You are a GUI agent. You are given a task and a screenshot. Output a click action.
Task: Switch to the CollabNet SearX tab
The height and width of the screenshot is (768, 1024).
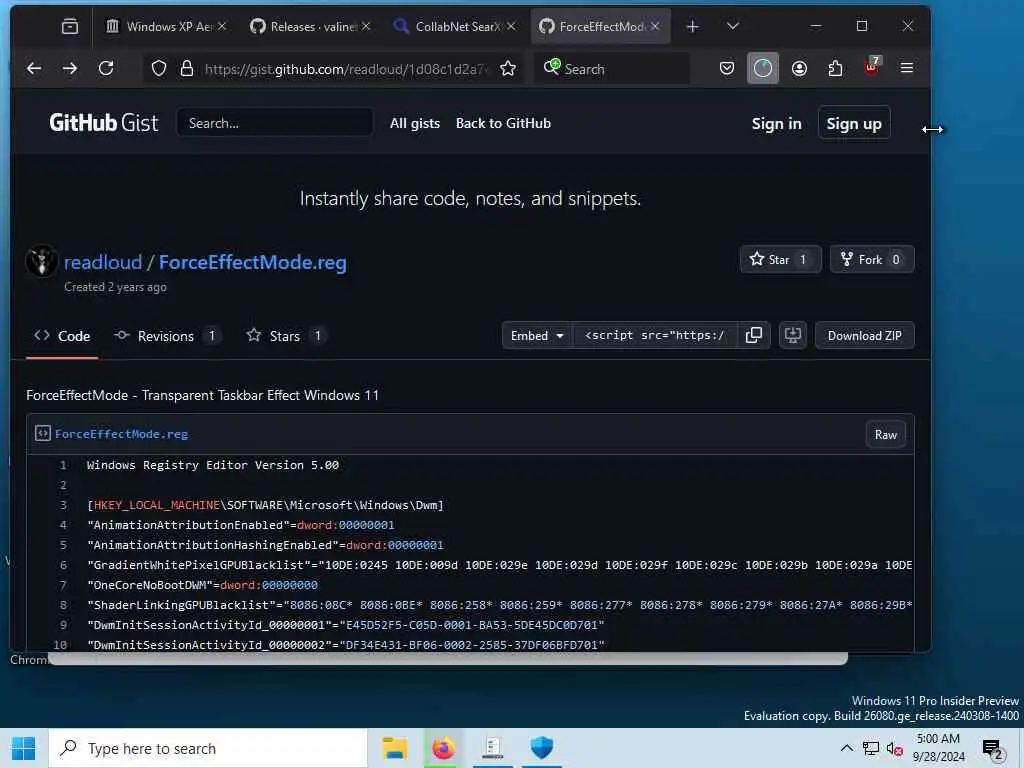[x=455, y=26]
